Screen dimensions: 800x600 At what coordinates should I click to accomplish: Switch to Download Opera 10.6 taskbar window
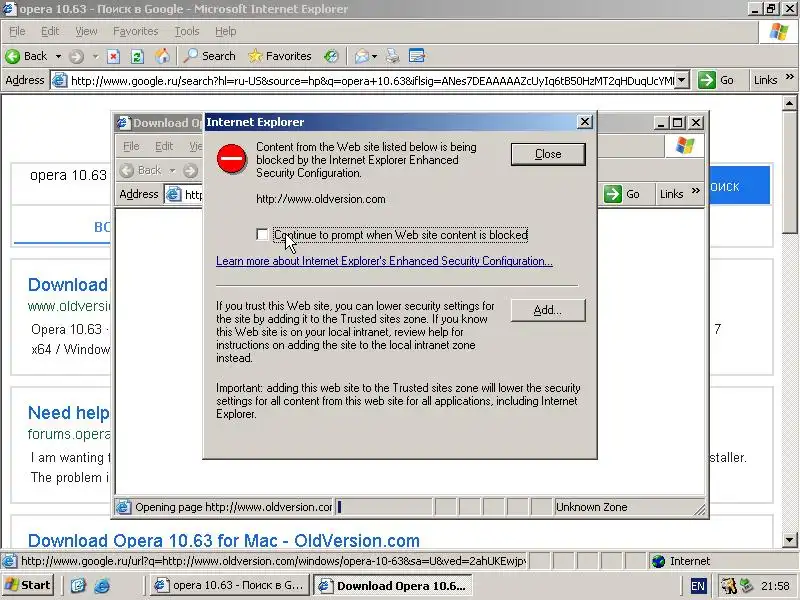(392, 585)
